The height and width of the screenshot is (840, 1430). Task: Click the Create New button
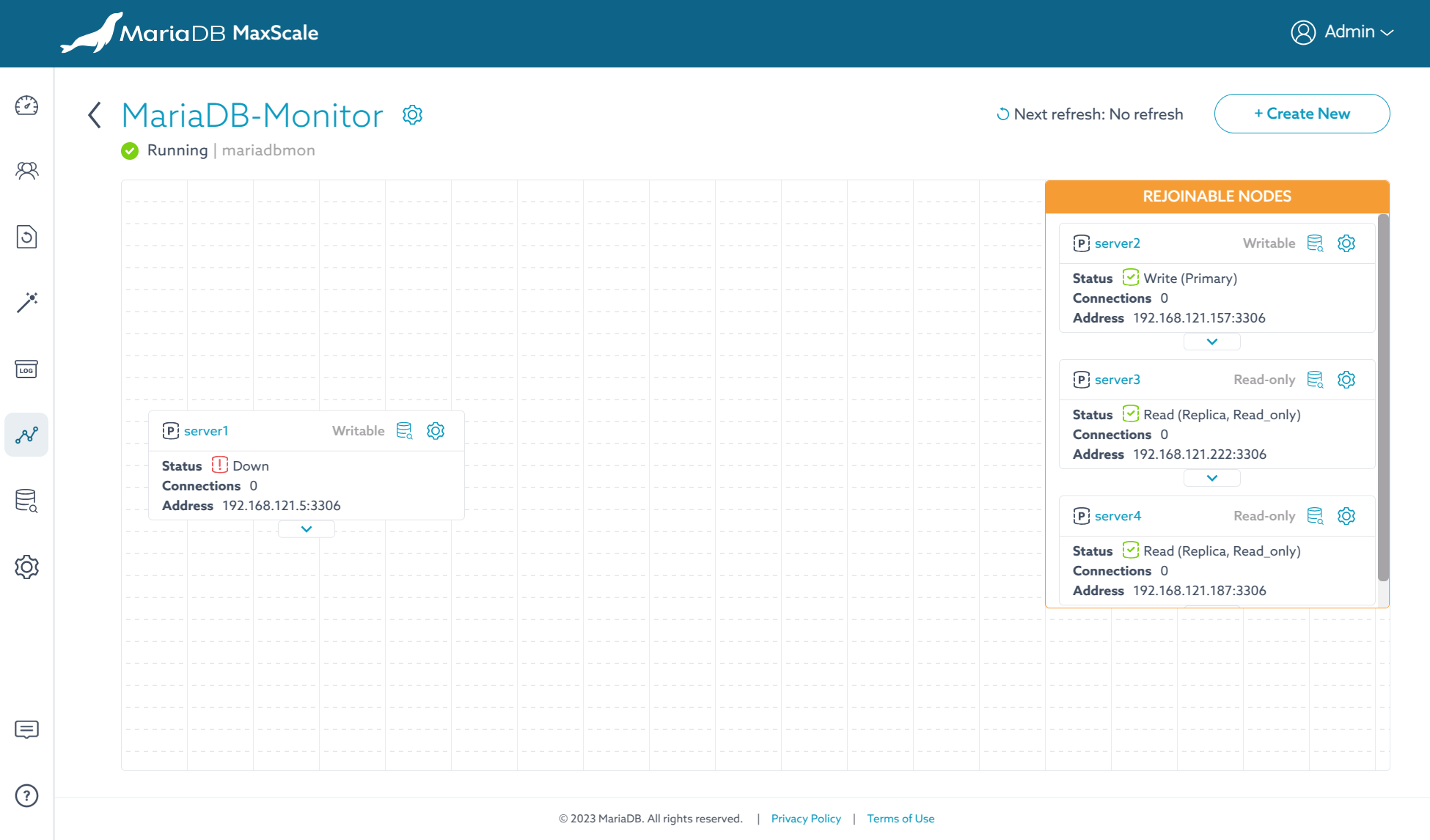pyautogui.click(x=1302, y=114)
